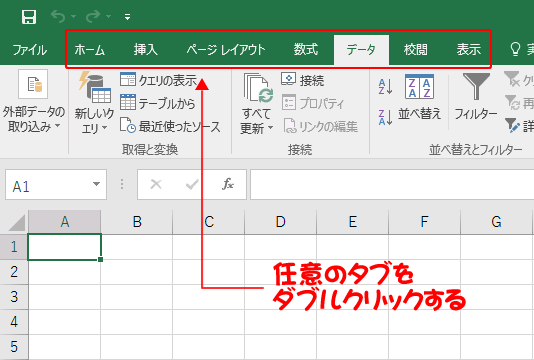This screenshot has width=534, height=360.
Task: Click 最近使ったソース button
Action: 170,126
